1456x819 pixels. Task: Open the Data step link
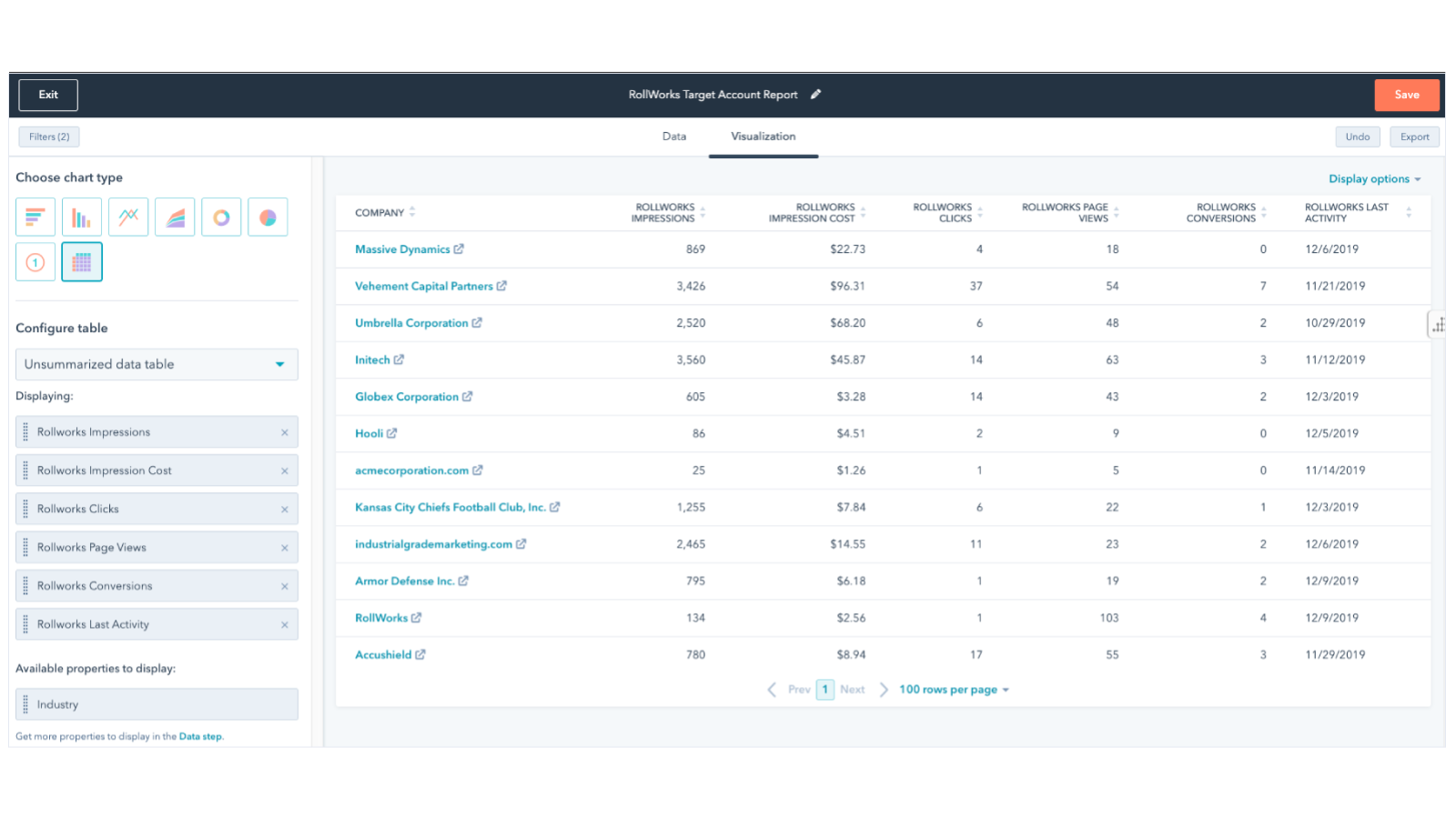pos(199,735)
